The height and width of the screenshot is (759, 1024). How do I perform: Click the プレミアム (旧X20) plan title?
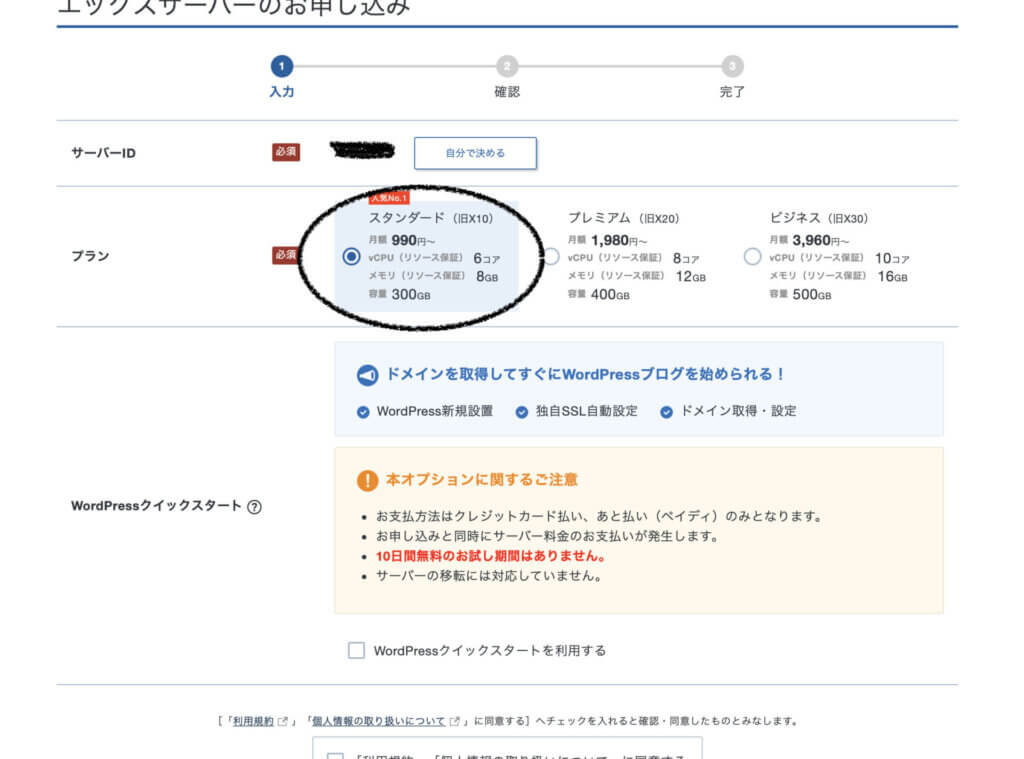tap(624, 218)
